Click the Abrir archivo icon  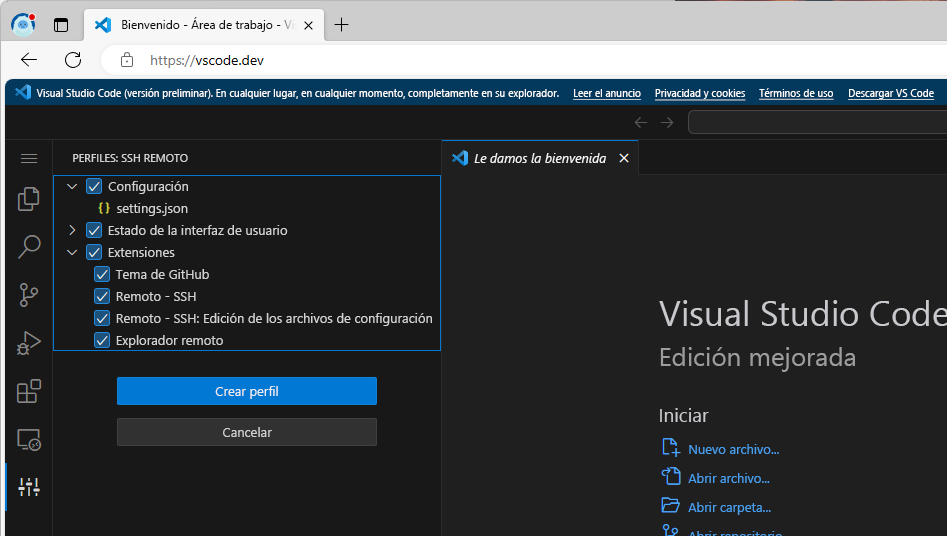point(670,476)
